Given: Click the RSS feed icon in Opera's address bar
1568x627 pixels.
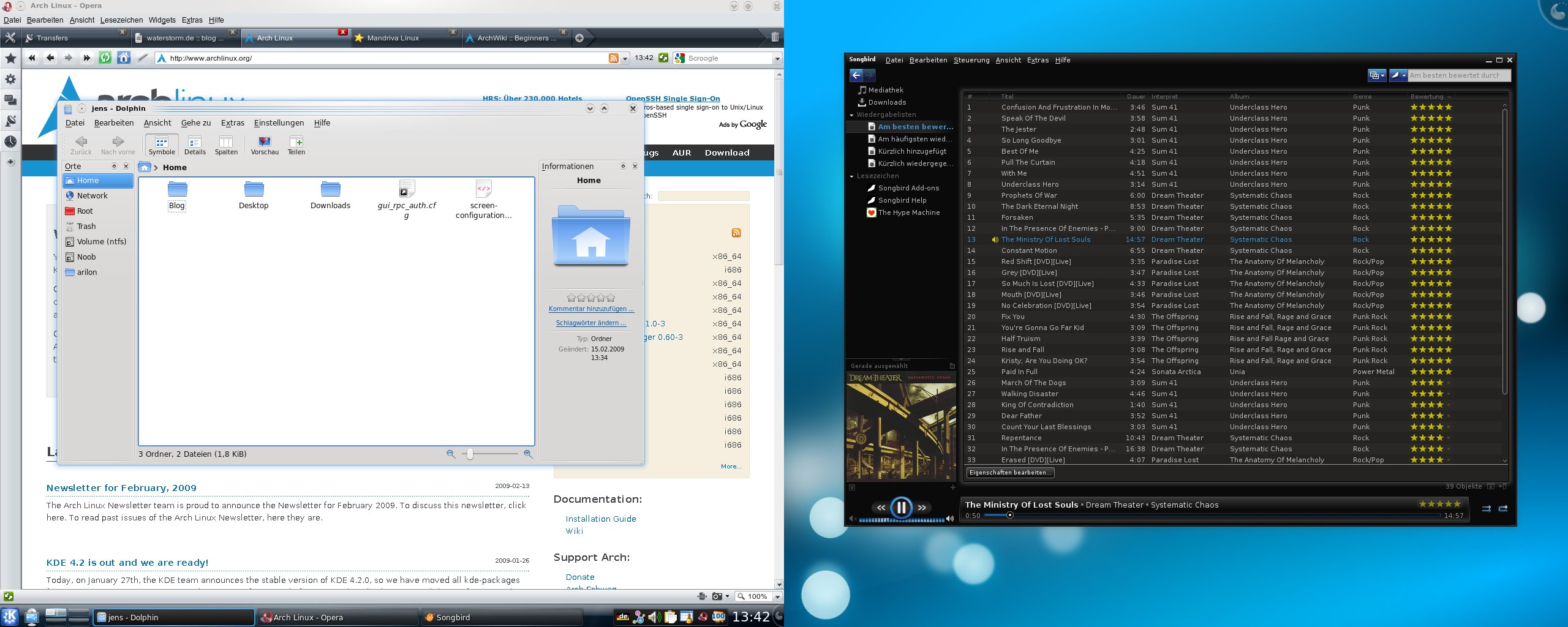Looking at the screenshot, I should pos(614,58).
